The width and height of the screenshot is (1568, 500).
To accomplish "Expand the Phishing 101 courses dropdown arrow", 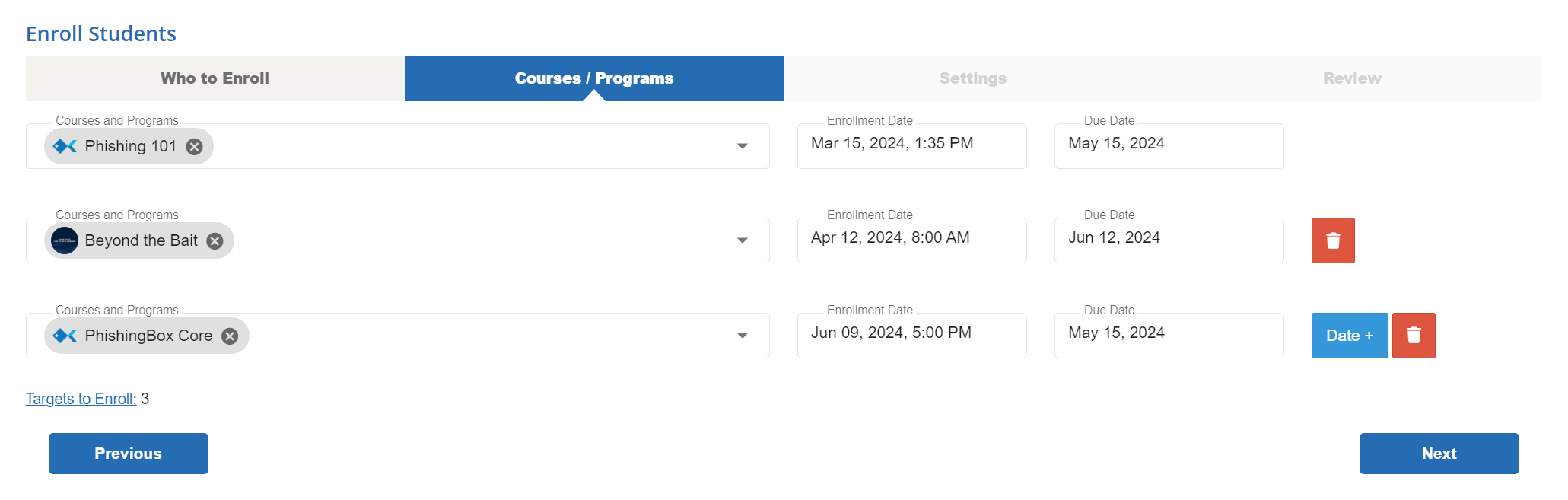I will [743, 146].
